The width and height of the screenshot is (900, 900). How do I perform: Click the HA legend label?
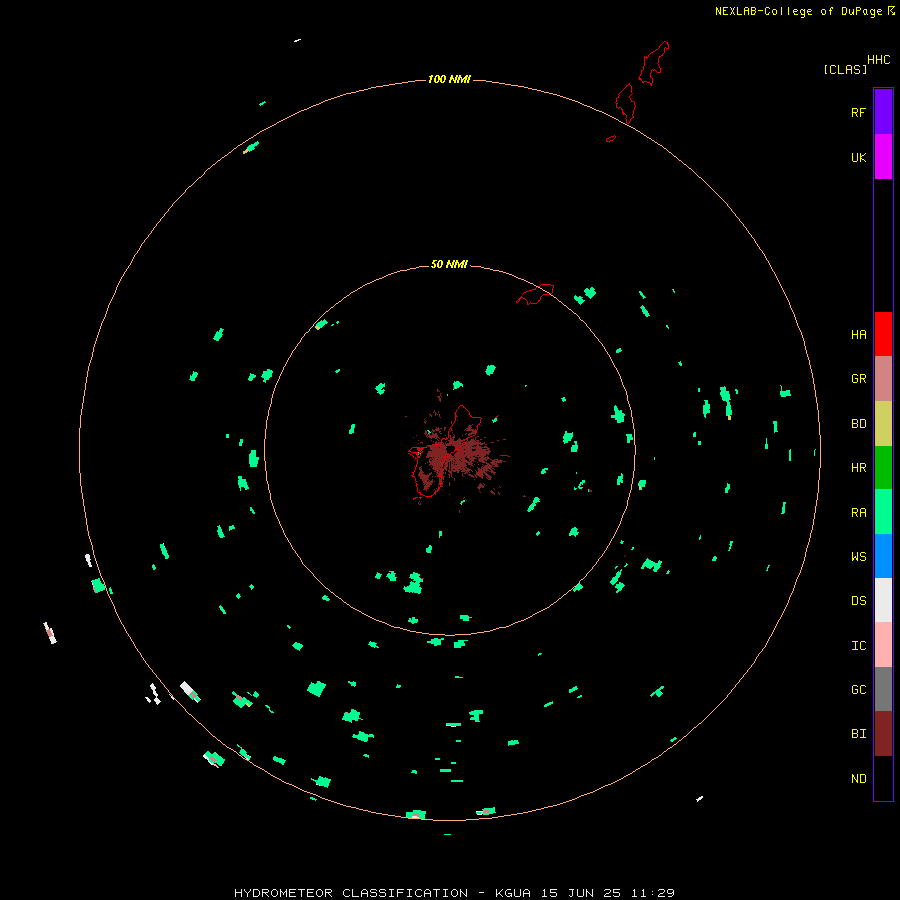[x=858, y=335]
